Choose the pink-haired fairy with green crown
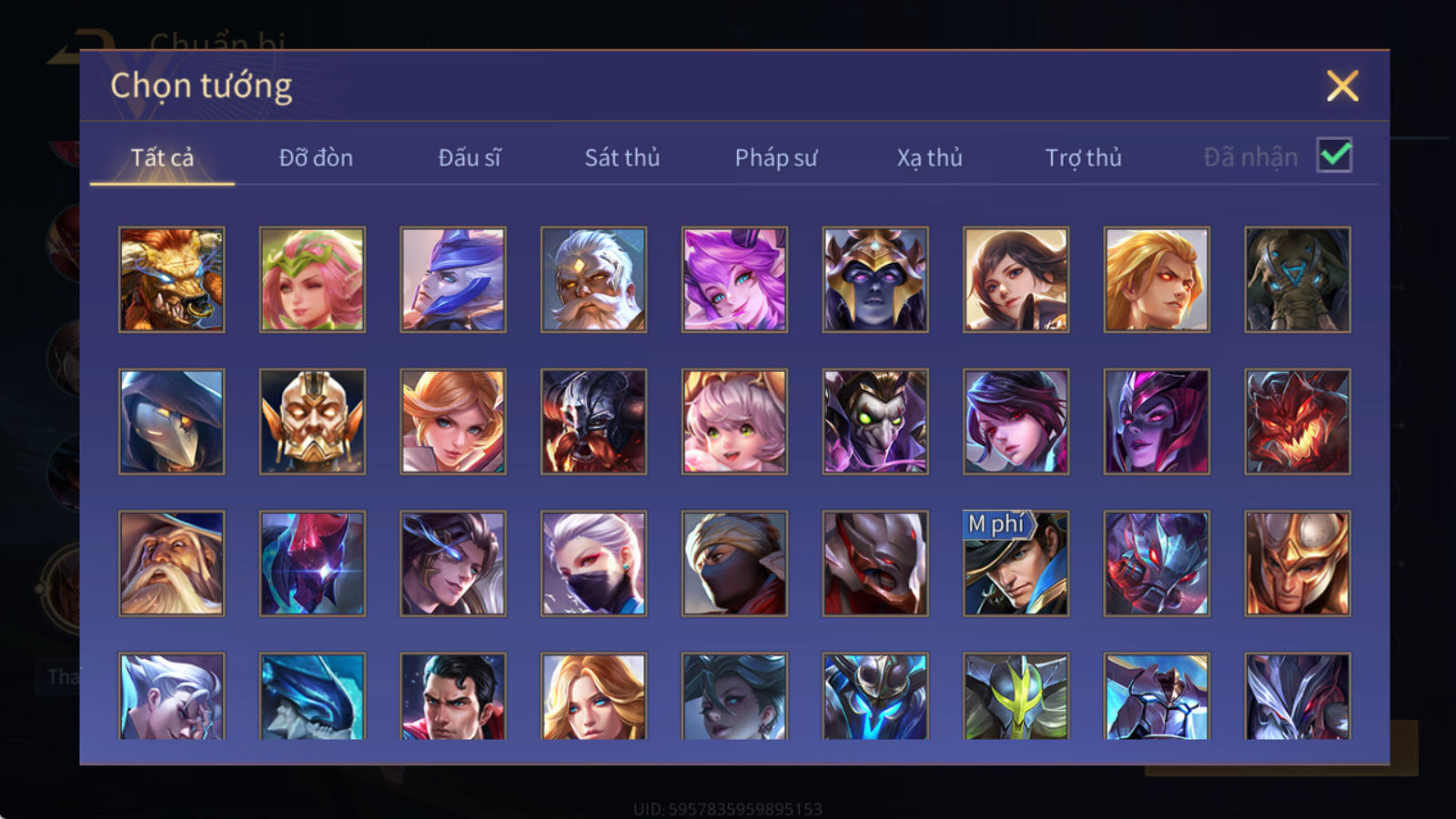 [312, 279]
